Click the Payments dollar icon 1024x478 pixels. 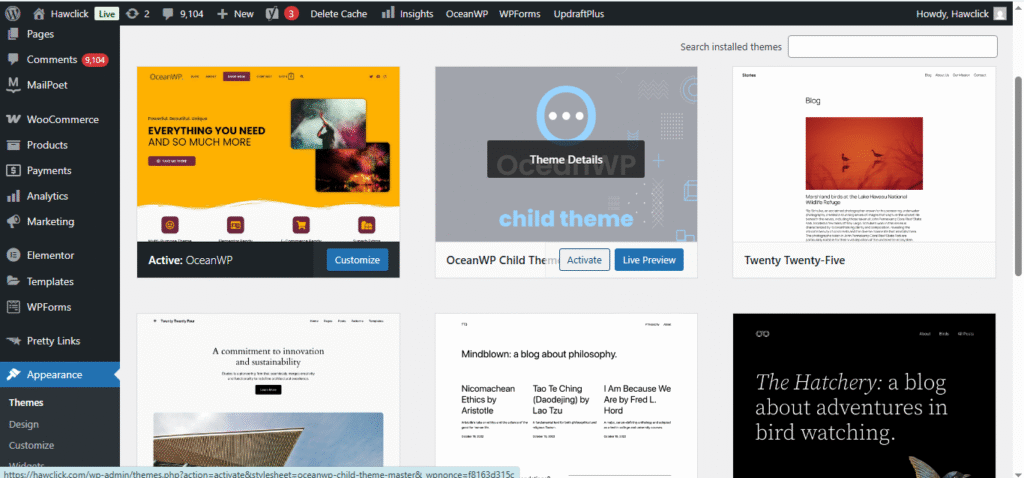(13, 170)
